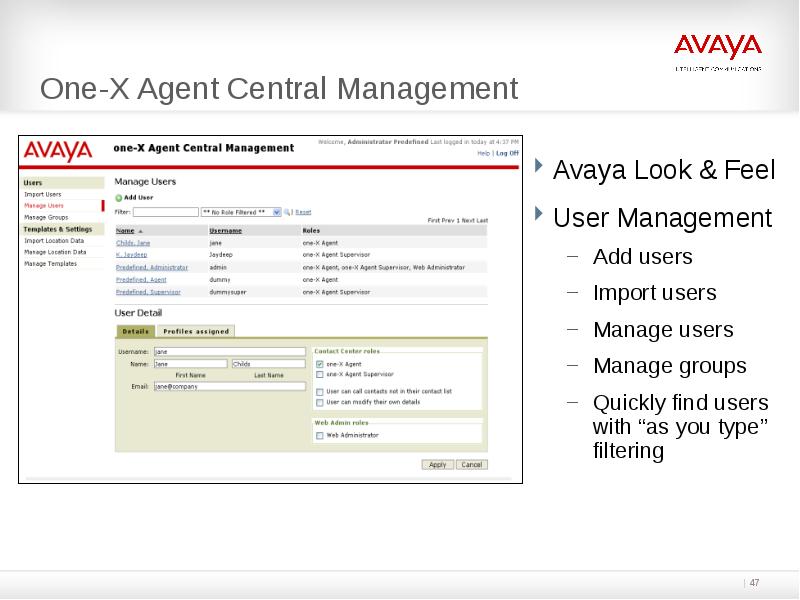The width and height of the screenshot is (800, 600).
Task: Enable the one-X Agent Supervisor checkbox
Action: 319,374
